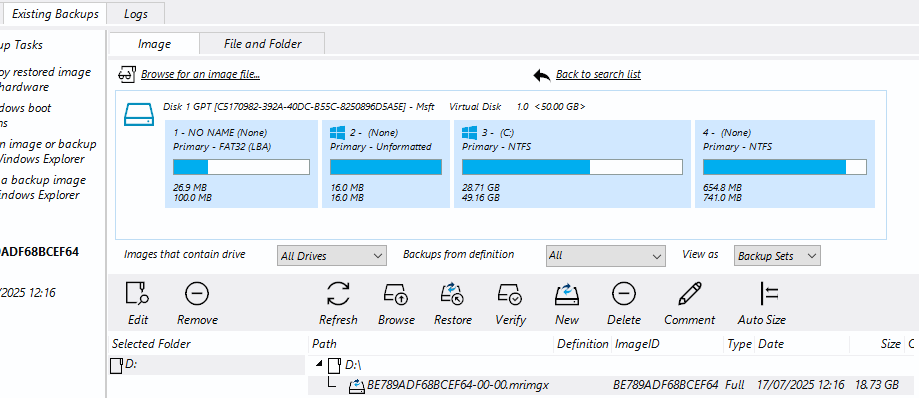Viewport: 919px width, 398px height.
Task: Click Back to search list link
Action: 598,74
